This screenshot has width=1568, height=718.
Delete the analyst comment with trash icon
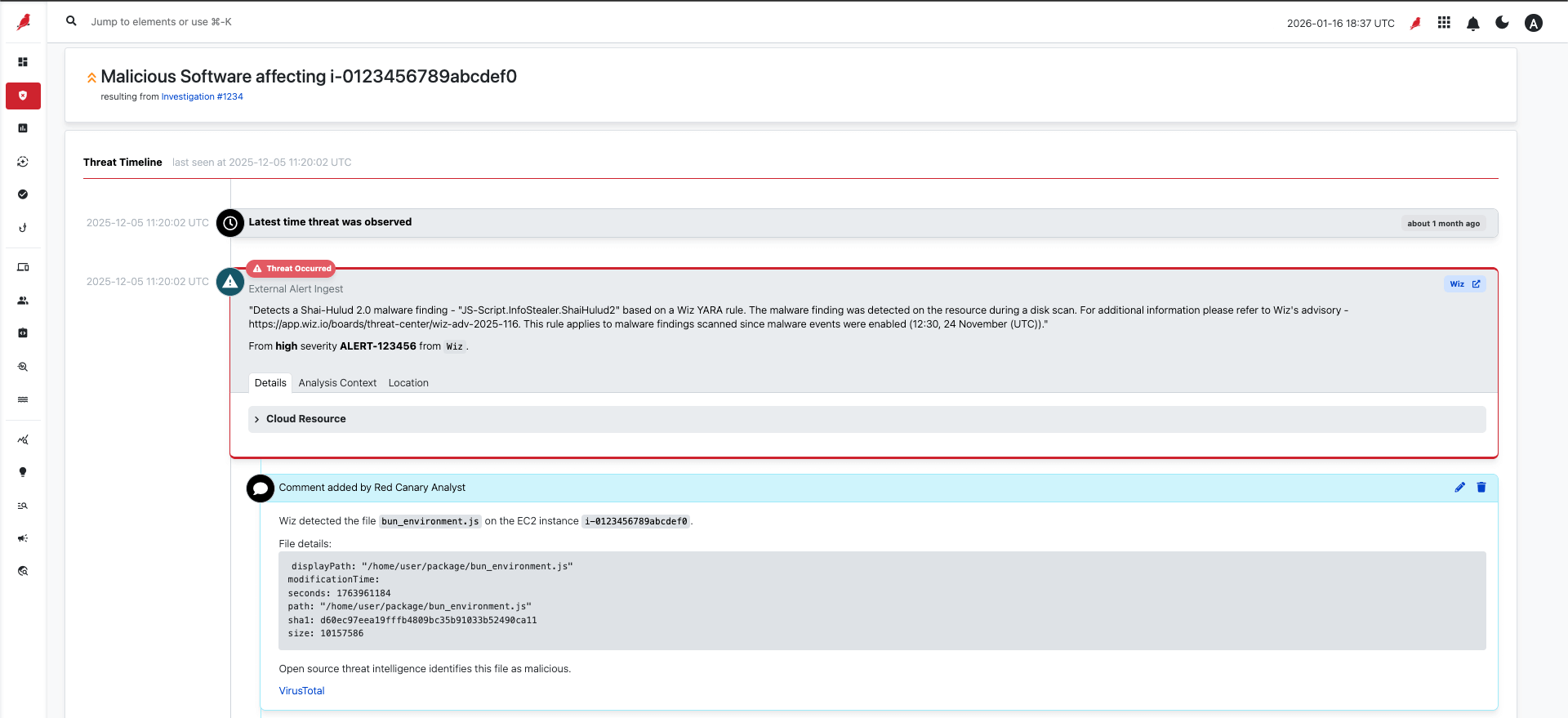coord(1481,488)
